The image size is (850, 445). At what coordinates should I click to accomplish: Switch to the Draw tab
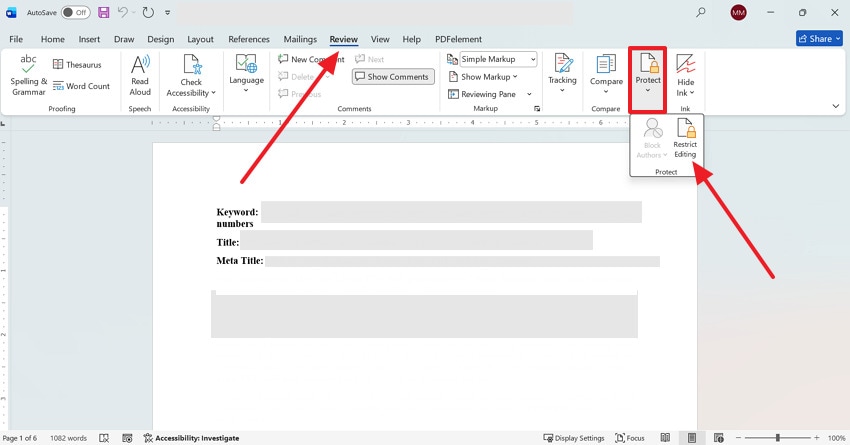coord(124,39)
